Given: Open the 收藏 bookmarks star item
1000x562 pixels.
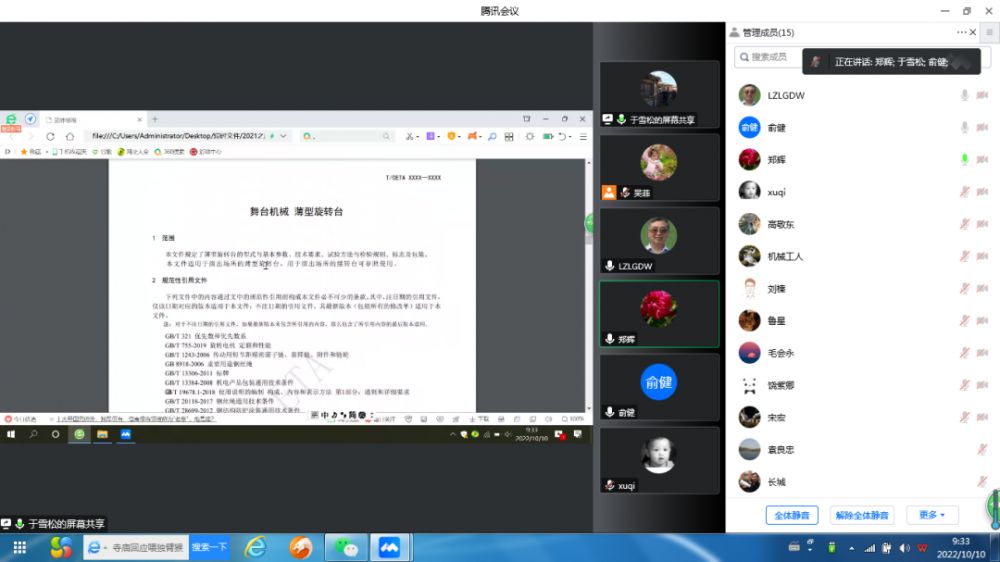Looking at the screenshot, I should pyautogui.click(x=31, y=152).
